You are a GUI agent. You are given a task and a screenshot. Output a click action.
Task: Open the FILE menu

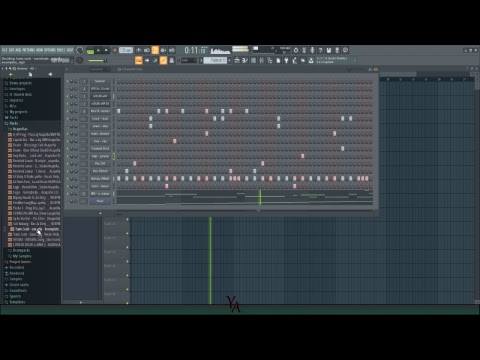pyautogui.click(x=5, y=50)
